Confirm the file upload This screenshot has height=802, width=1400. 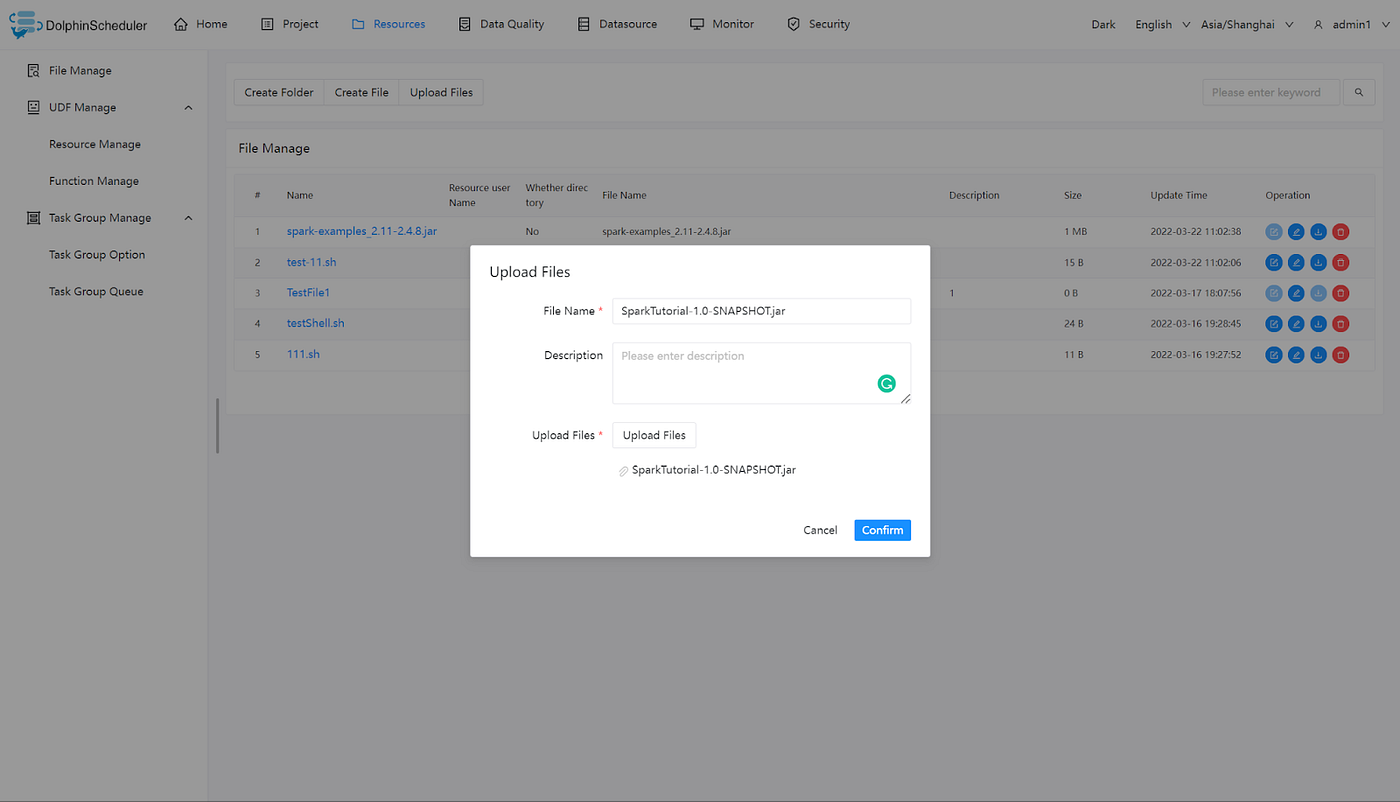click(x=882, y=530)
